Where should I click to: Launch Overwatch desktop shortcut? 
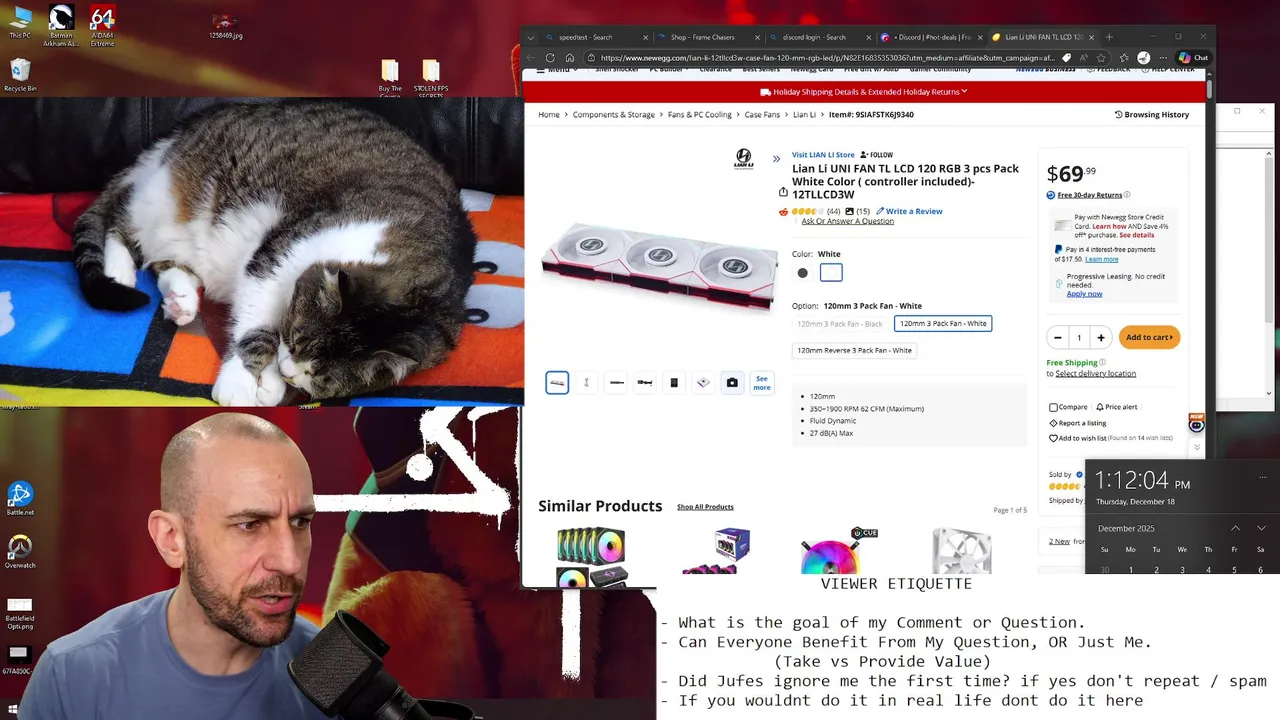[20, 552]
